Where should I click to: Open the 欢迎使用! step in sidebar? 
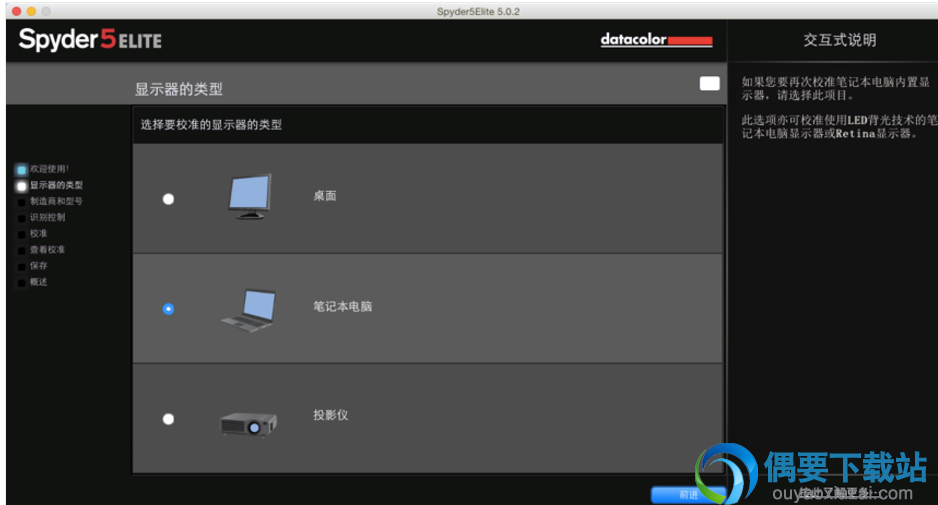coord(49,169)
